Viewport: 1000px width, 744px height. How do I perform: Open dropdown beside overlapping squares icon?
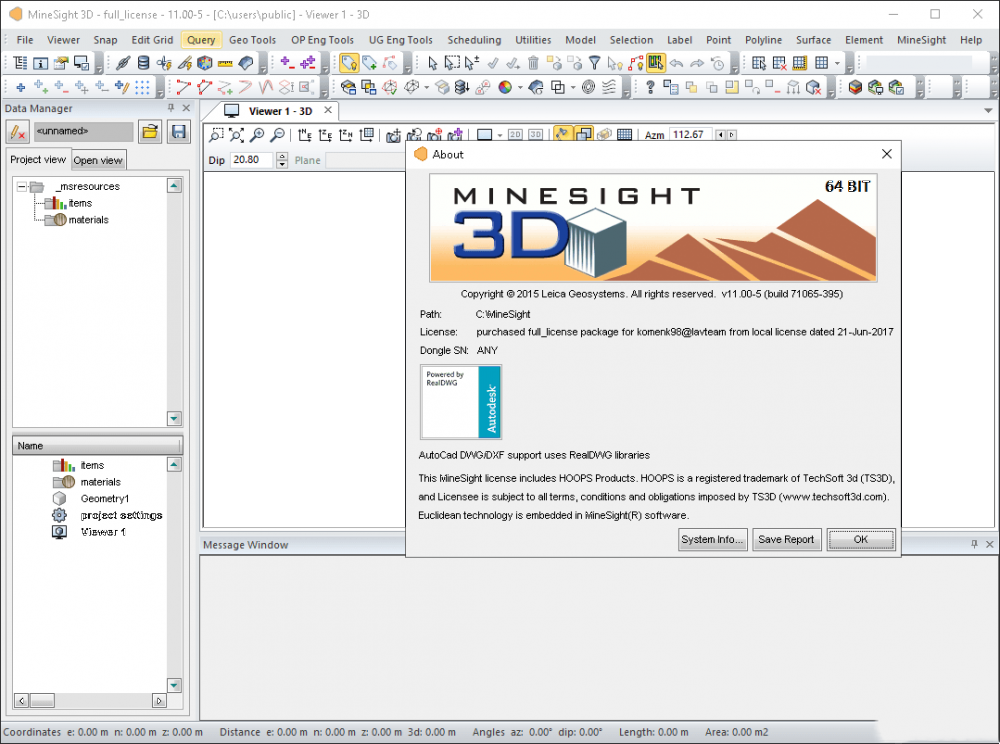[573, 88]
